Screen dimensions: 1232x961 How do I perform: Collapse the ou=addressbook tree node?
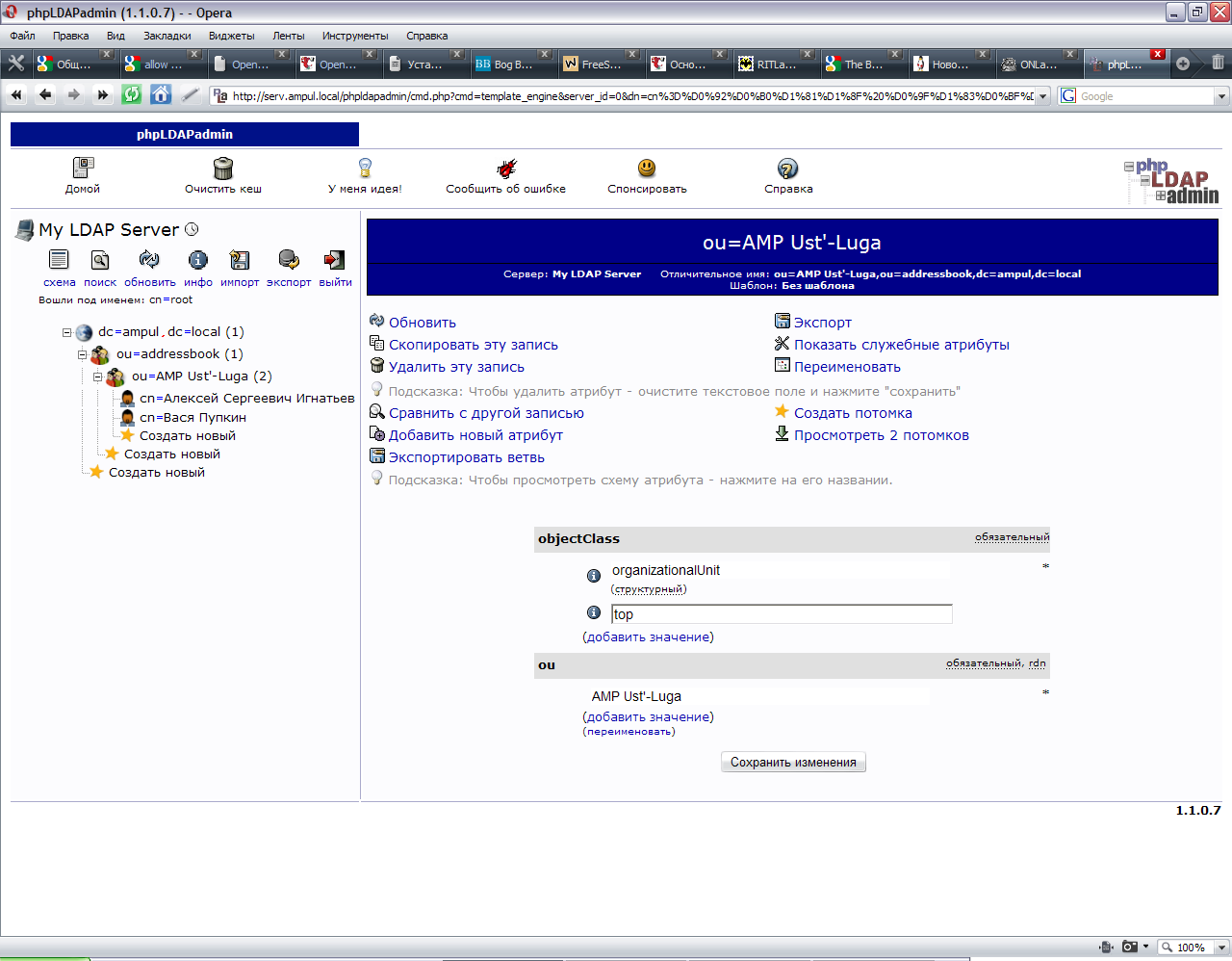[x=83, y=354]
